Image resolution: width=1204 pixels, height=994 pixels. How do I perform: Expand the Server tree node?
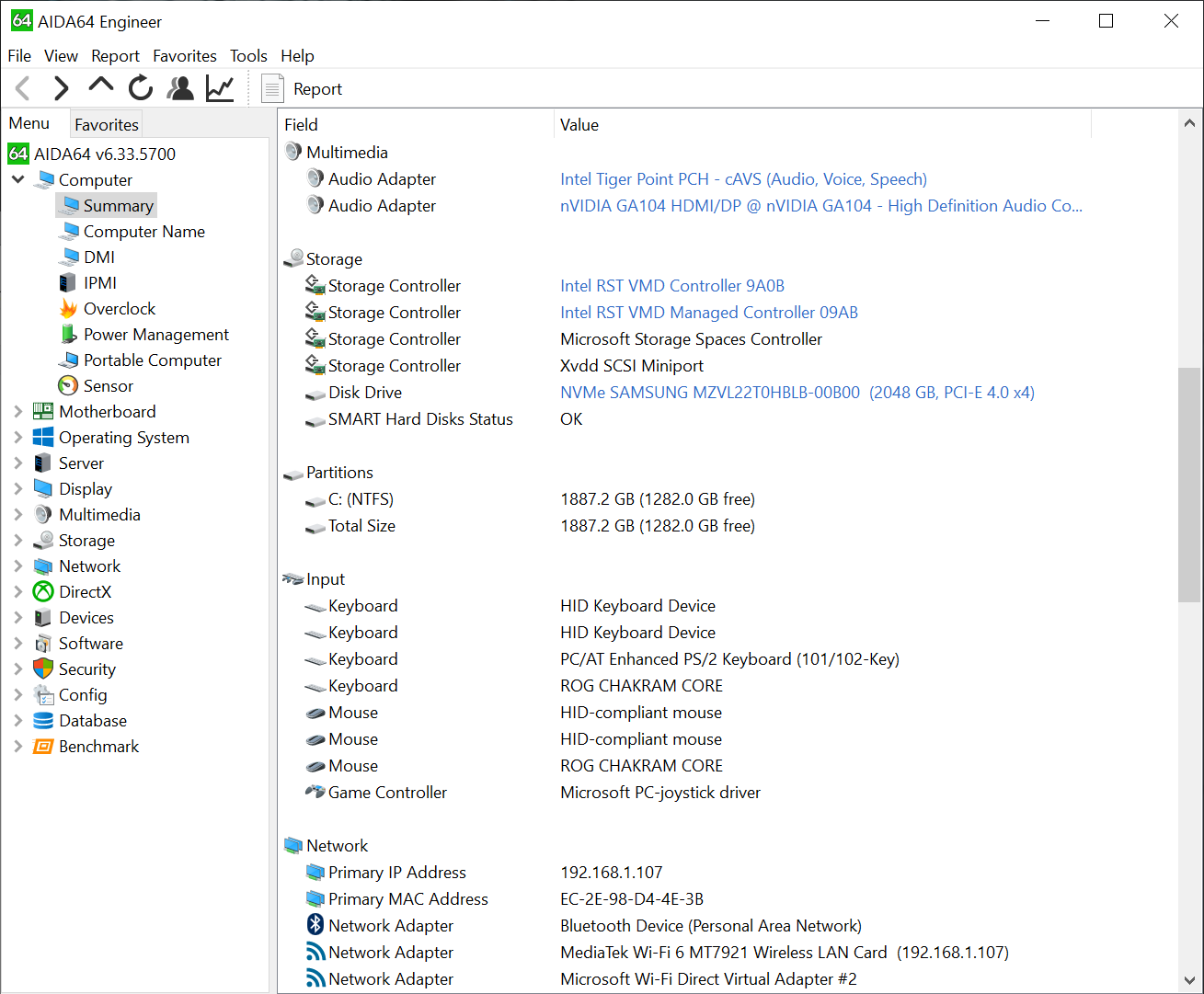click(x=17, y=463)
